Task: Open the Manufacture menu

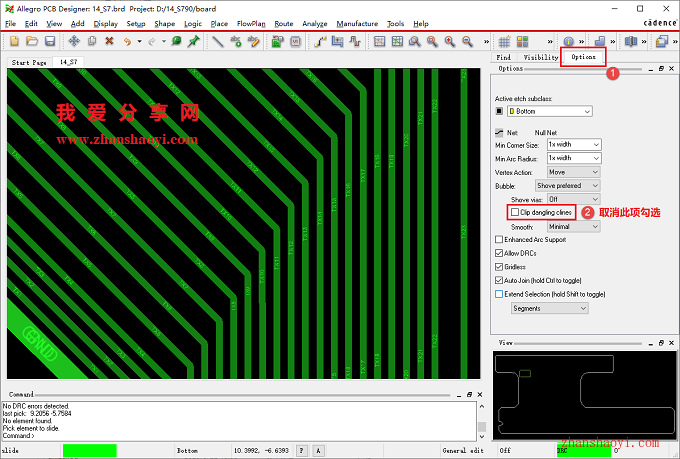Action: (357, 24)
